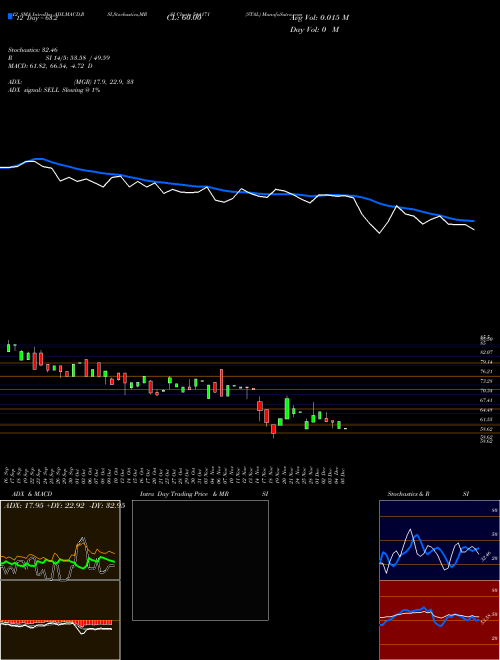Click the red MACD histogram bars

pos(56,623)
